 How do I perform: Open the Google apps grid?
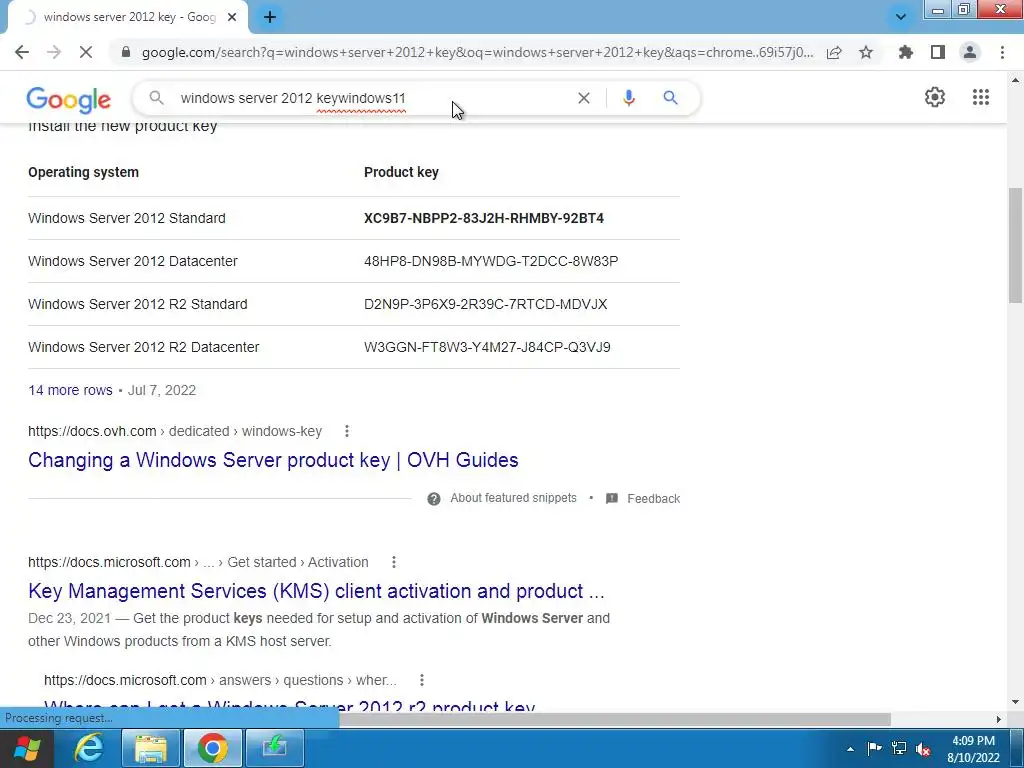coord(981,97)
